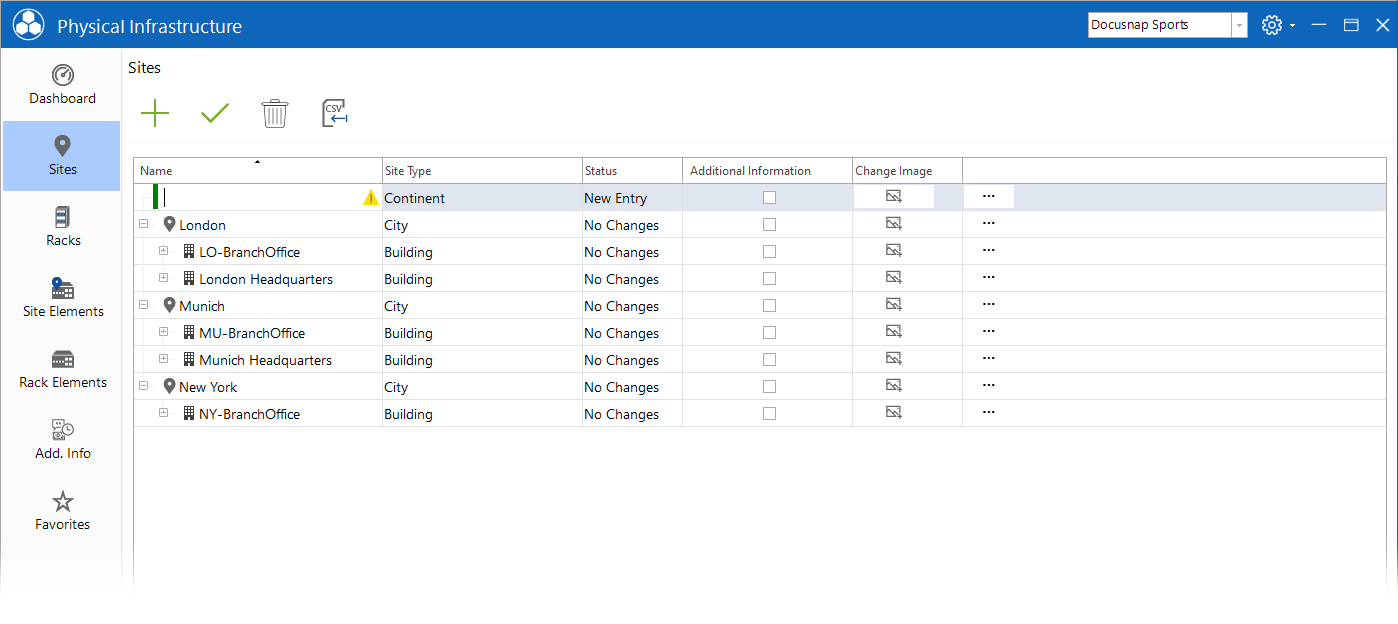Click the ellipsis button for New York row
Image resolution: width=1398 pixels, height=624 pixels.
(989, 386)
